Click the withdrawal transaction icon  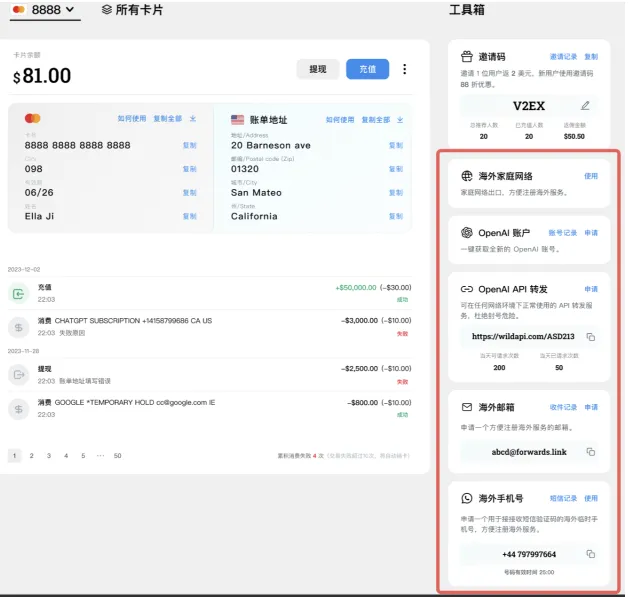(x=19, y=375)
